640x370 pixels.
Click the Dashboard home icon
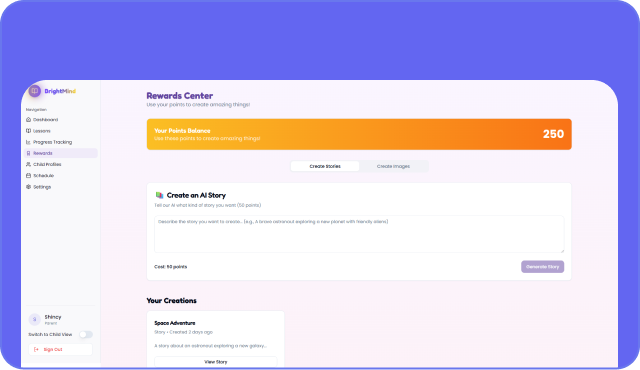pyautogui.click(x=28, y=120)
